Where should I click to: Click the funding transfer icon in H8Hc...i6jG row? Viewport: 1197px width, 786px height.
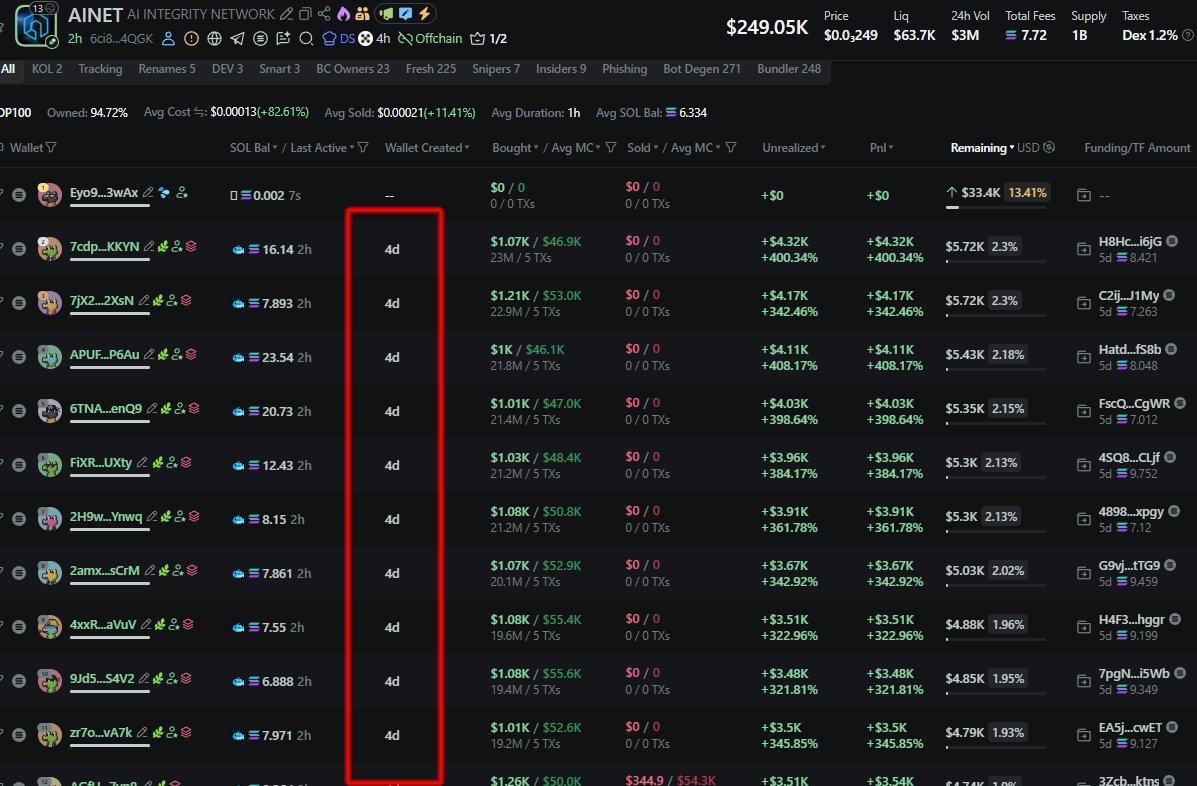(1084, 249)
